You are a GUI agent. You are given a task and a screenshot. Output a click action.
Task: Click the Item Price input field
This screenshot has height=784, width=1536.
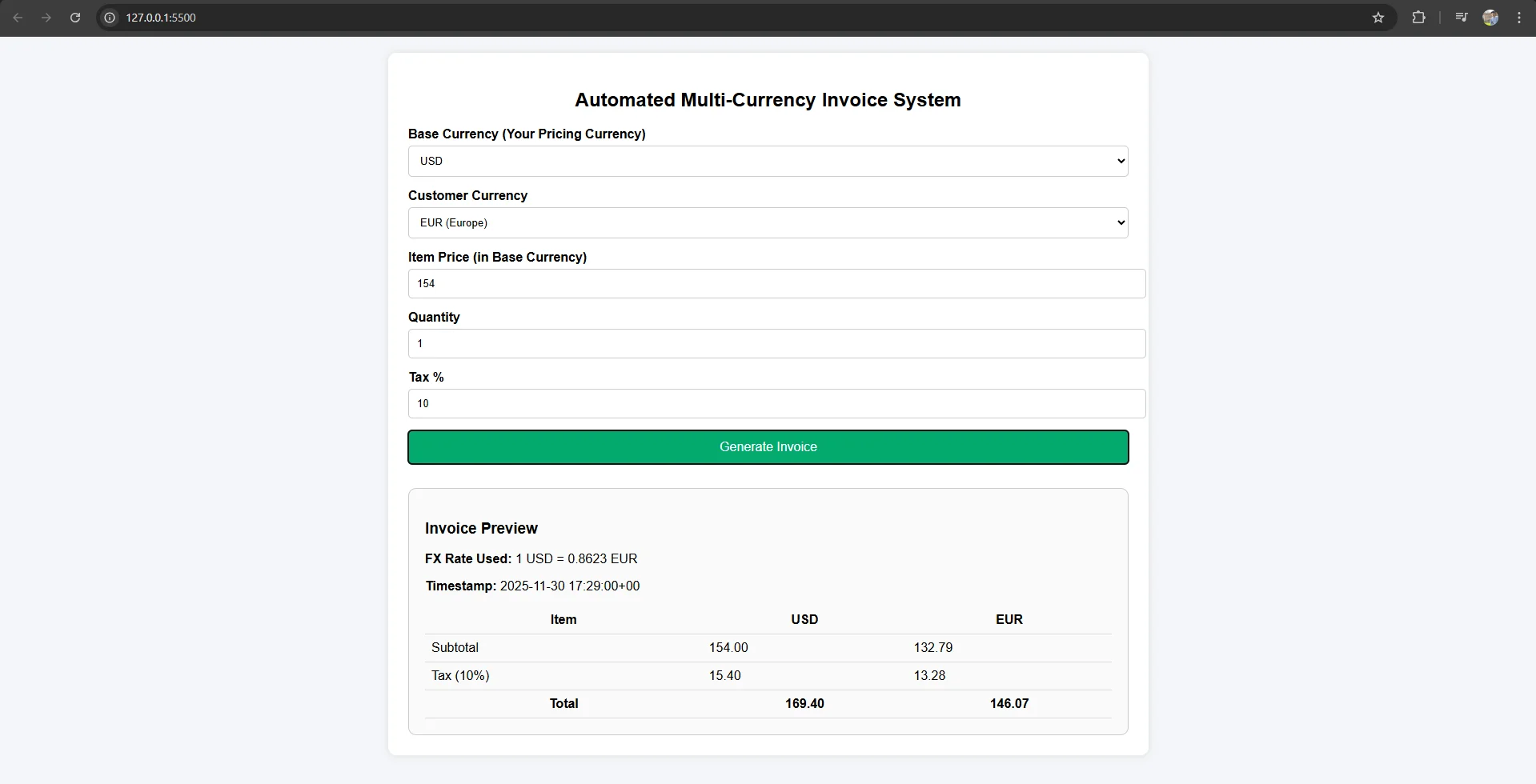776,284
